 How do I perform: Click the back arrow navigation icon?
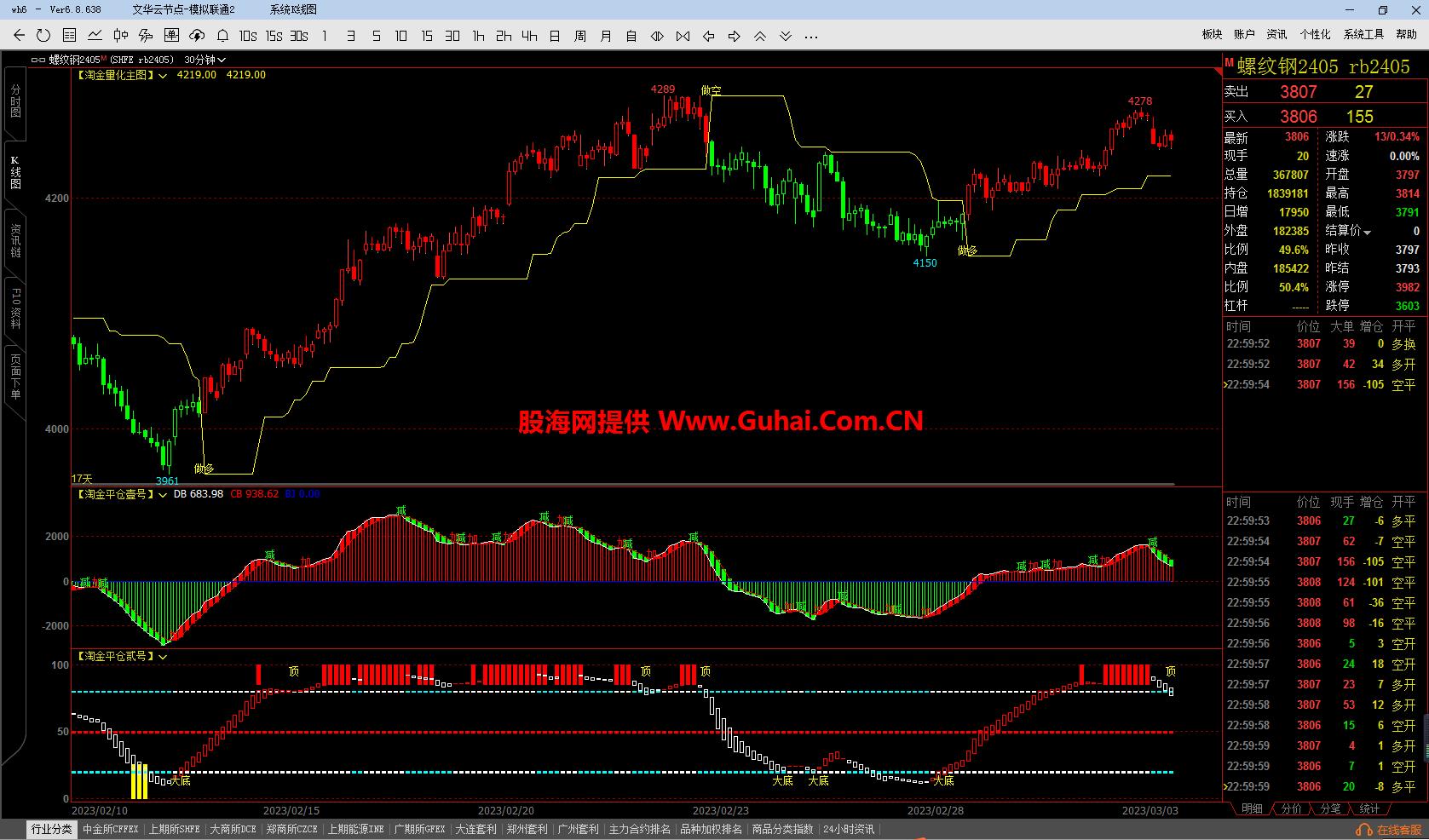pyautogui.click(x=18, y=36)
